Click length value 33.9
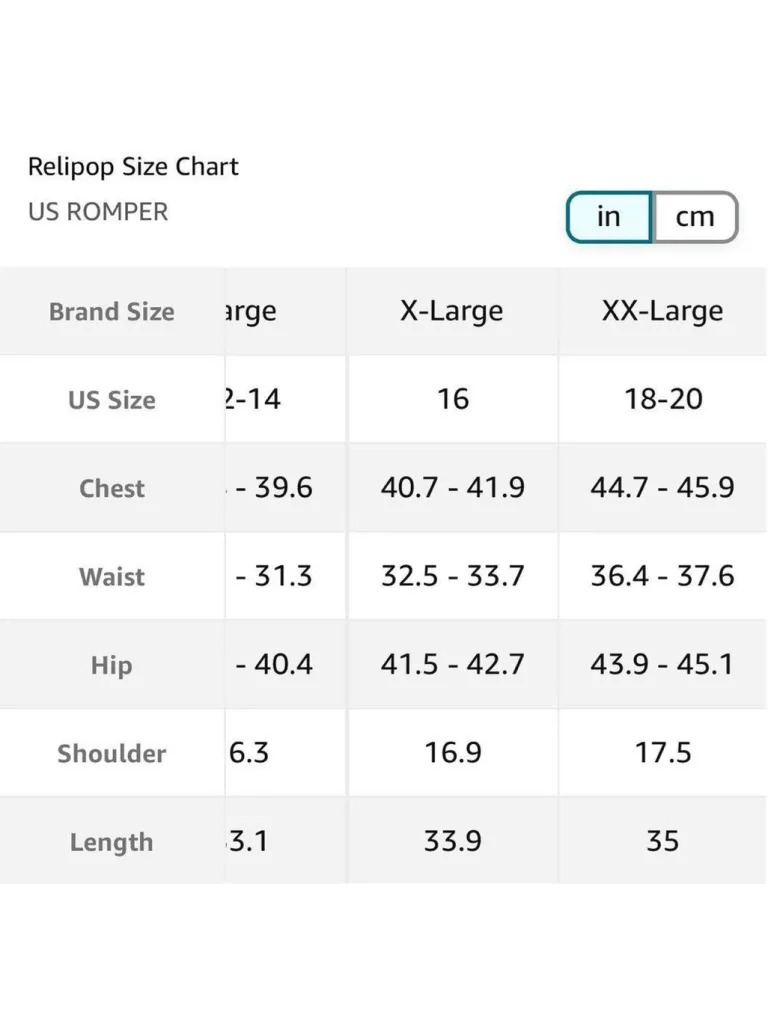This screenshot has width=768, height=1024. [x=453, y=841]
